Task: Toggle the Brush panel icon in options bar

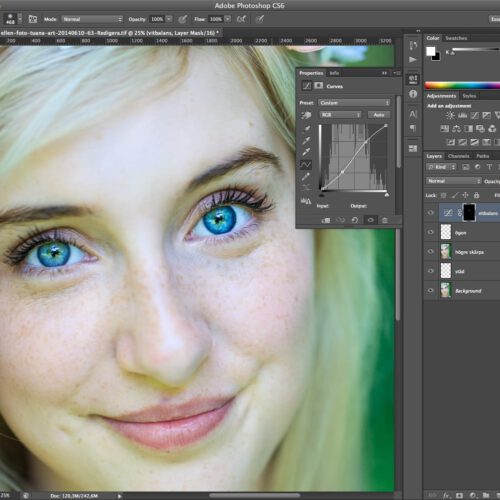Action: (33, 19)
